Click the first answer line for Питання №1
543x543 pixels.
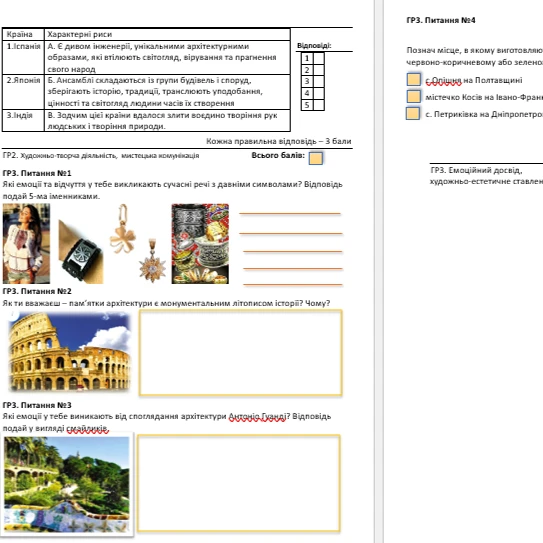coord(290,214)
